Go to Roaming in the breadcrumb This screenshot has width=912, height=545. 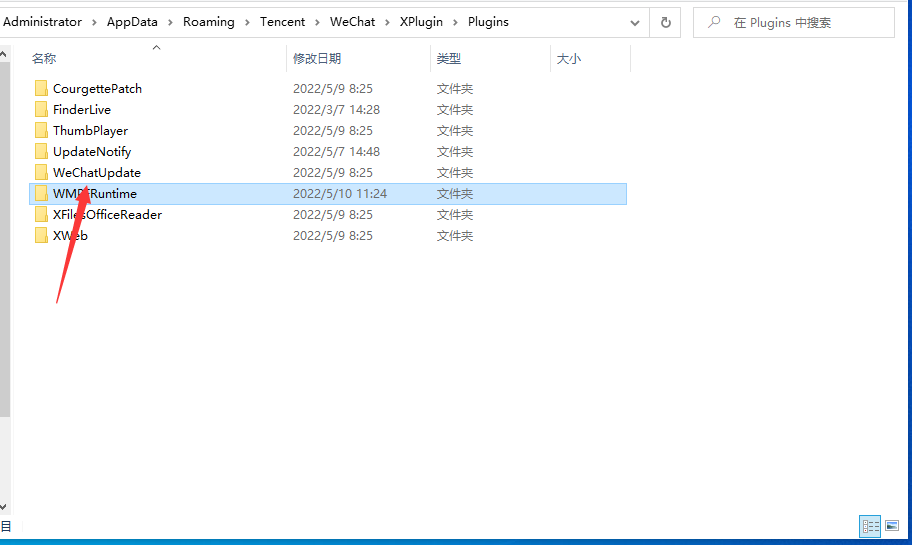coord(209,22)
